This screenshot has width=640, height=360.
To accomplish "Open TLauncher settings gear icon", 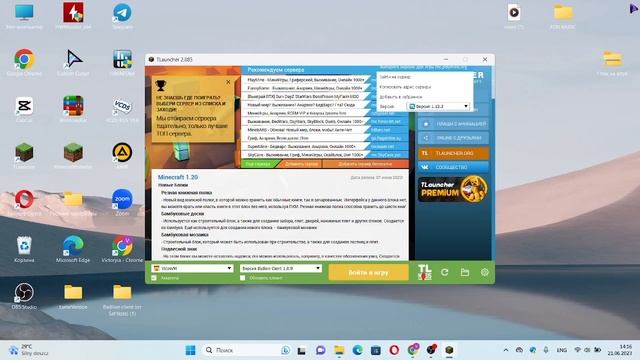I will (x=484, y=272).
